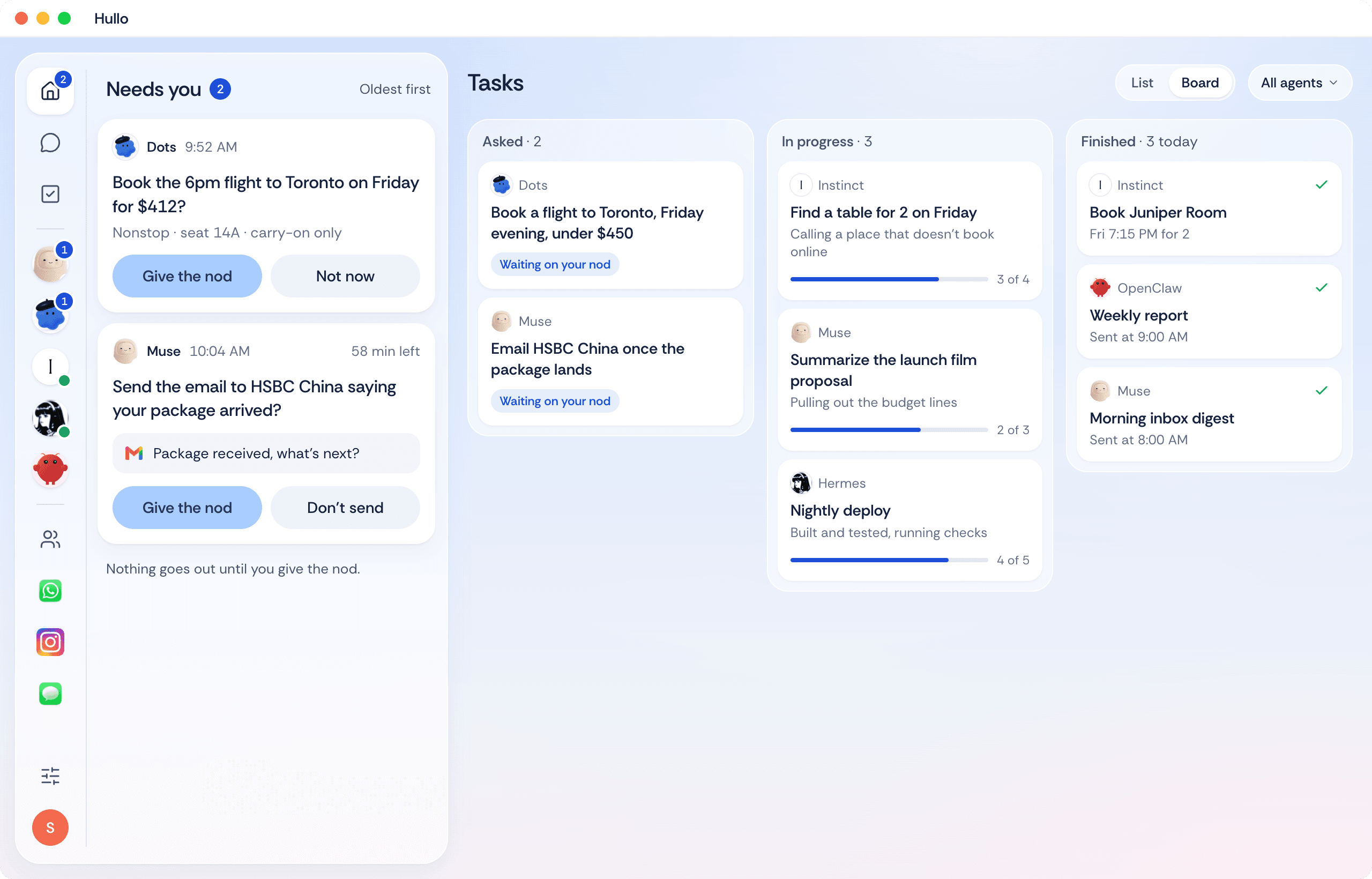Open the chat bubble icon
The image size is (1372, 879).
pos(50,143)
